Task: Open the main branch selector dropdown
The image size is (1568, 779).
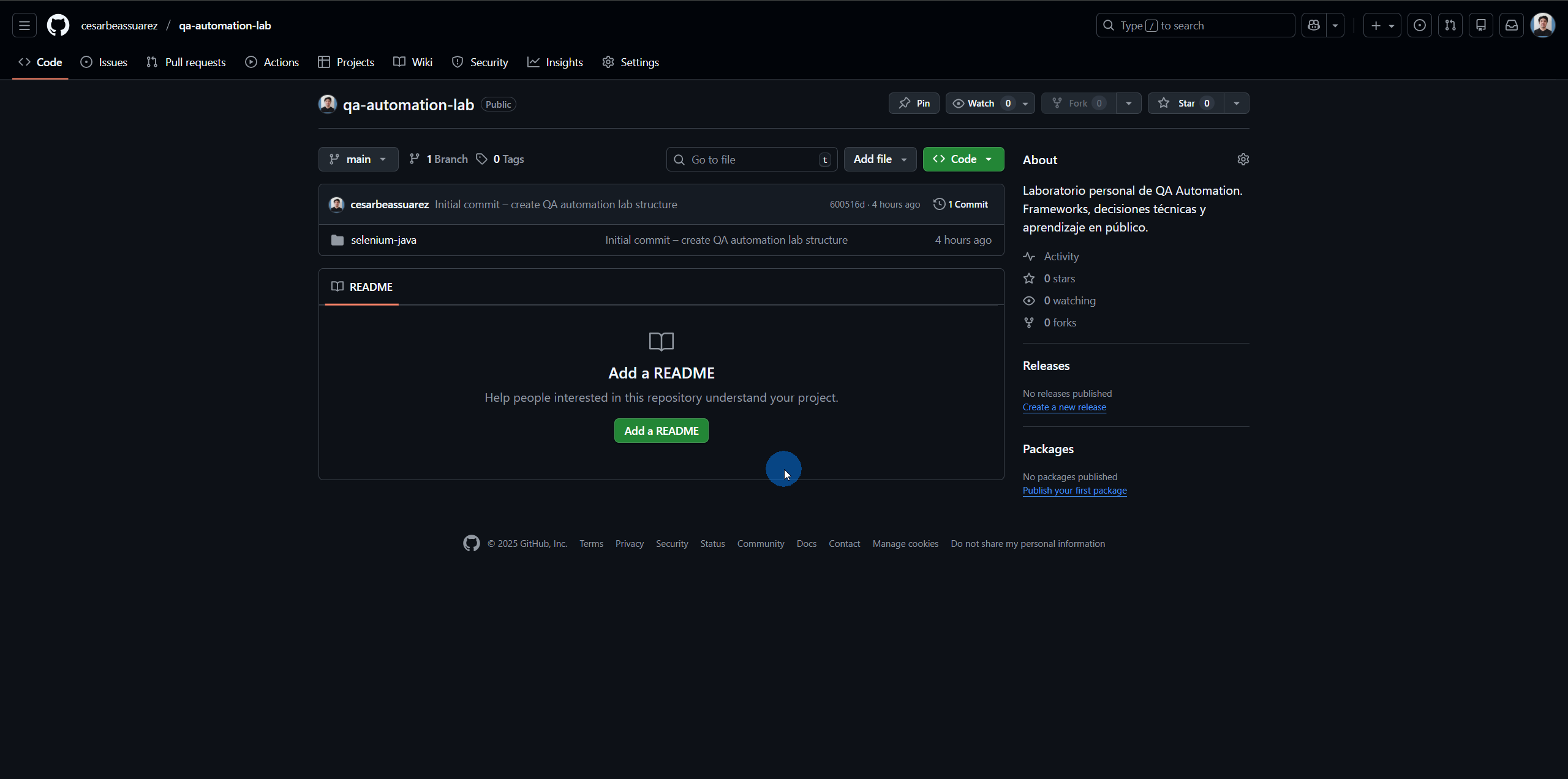Action: click(358, 159)
